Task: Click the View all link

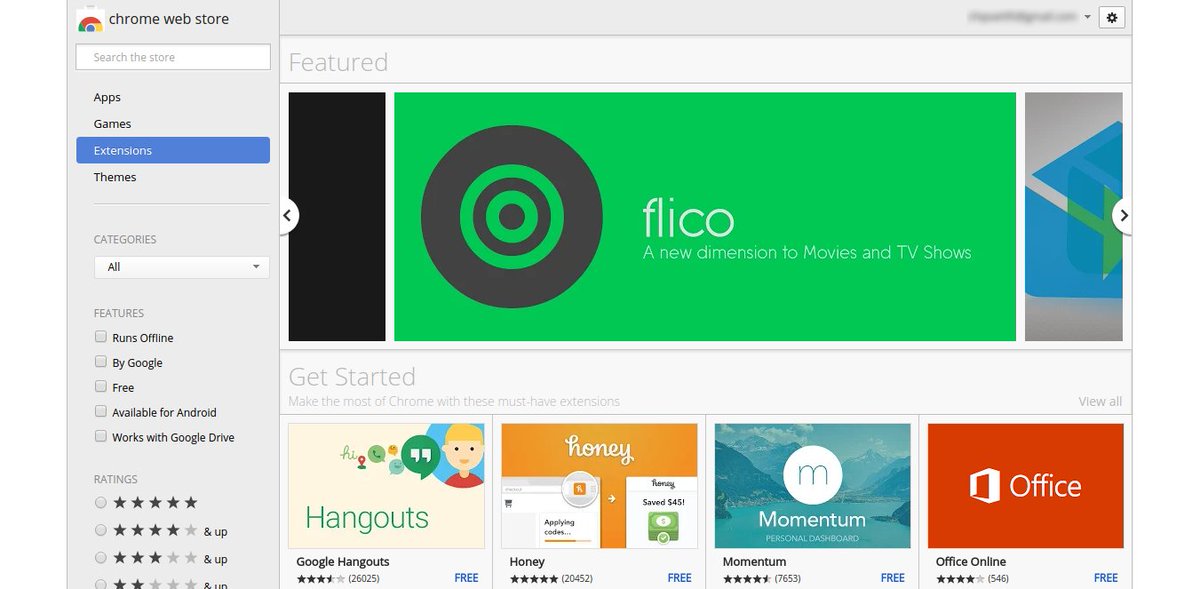Action: (x=1100, y=401)
